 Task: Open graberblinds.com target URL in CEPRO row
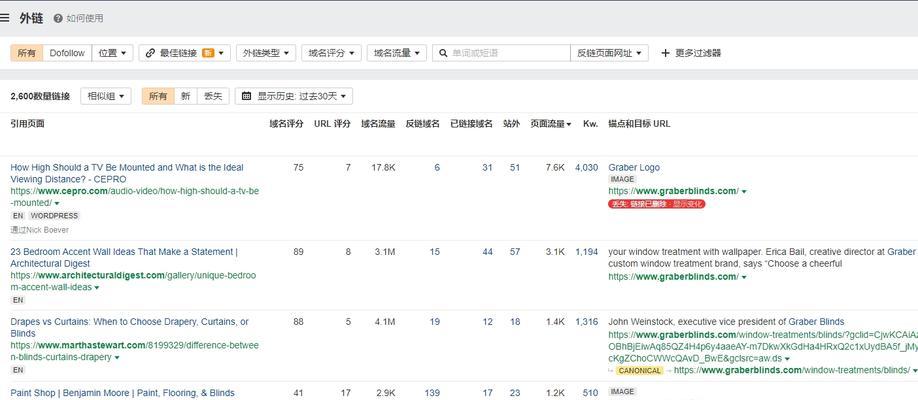[x=673, y=191]
